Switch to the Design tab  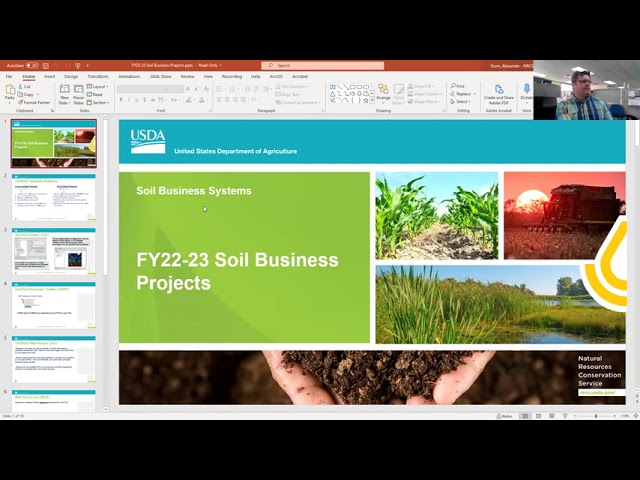[71, 76]
